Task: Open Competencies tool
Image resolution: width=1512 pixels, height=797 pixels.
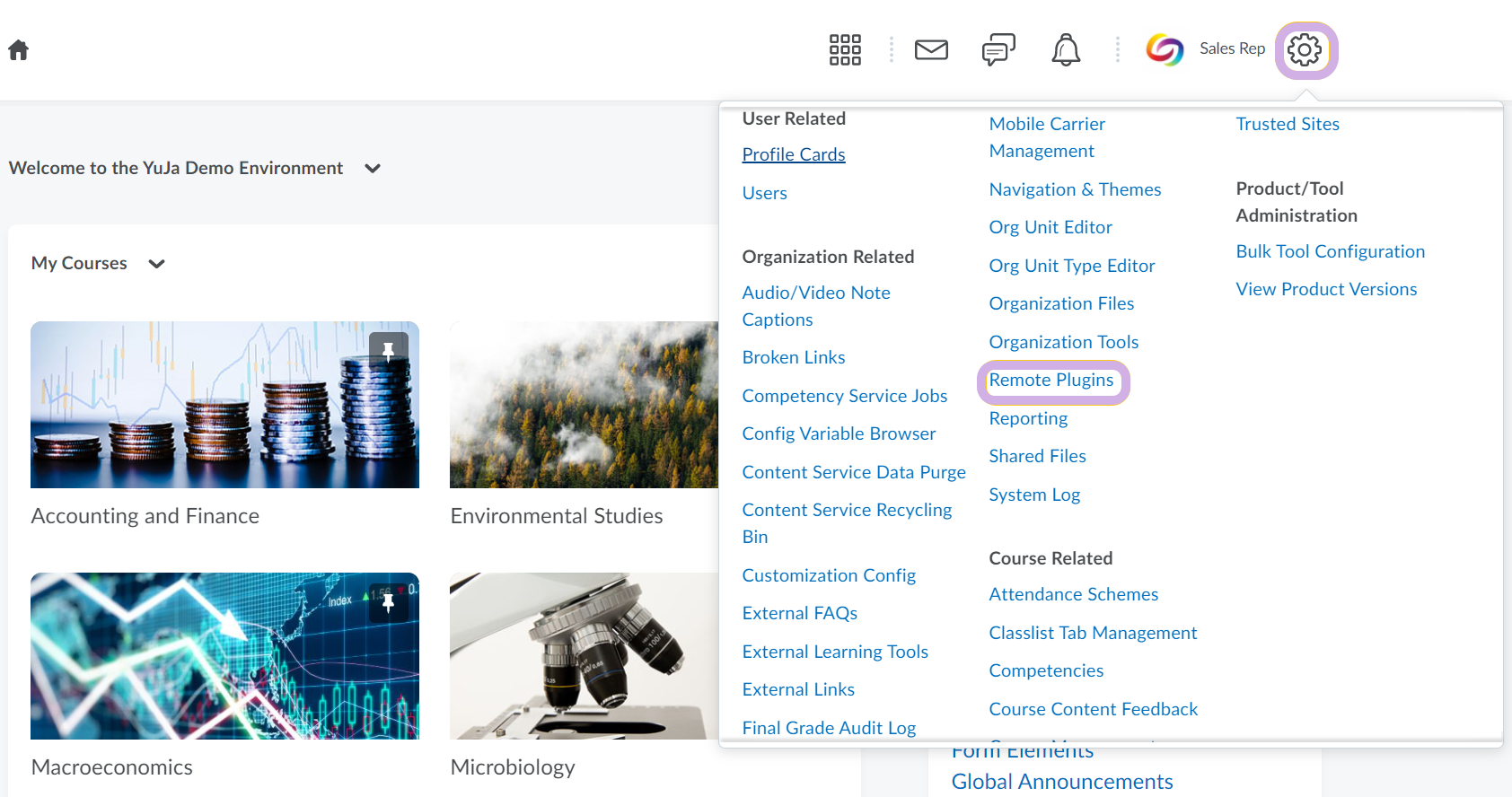Action: pyautogui.click(x=1046, y=670)
